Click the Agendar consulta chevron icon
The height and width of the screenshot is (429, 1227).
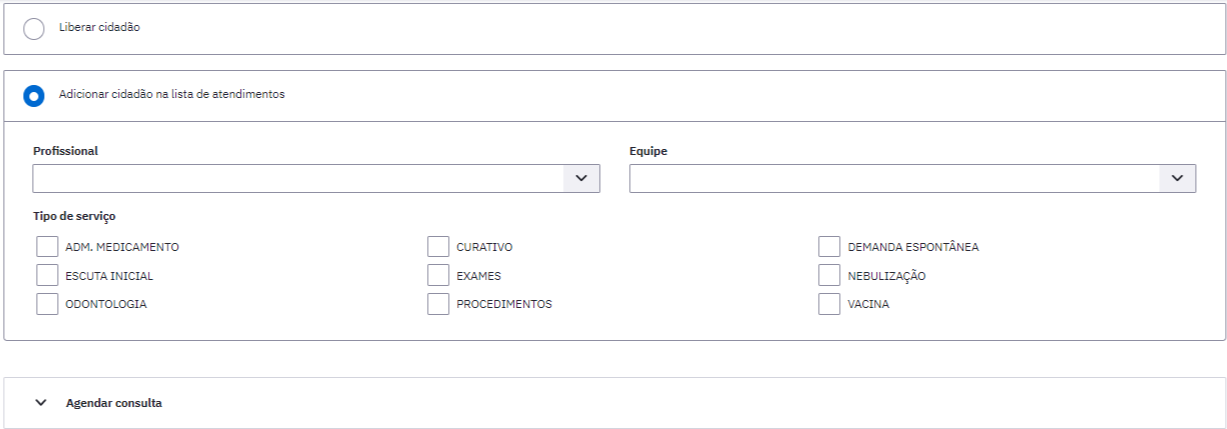(41, 403)
